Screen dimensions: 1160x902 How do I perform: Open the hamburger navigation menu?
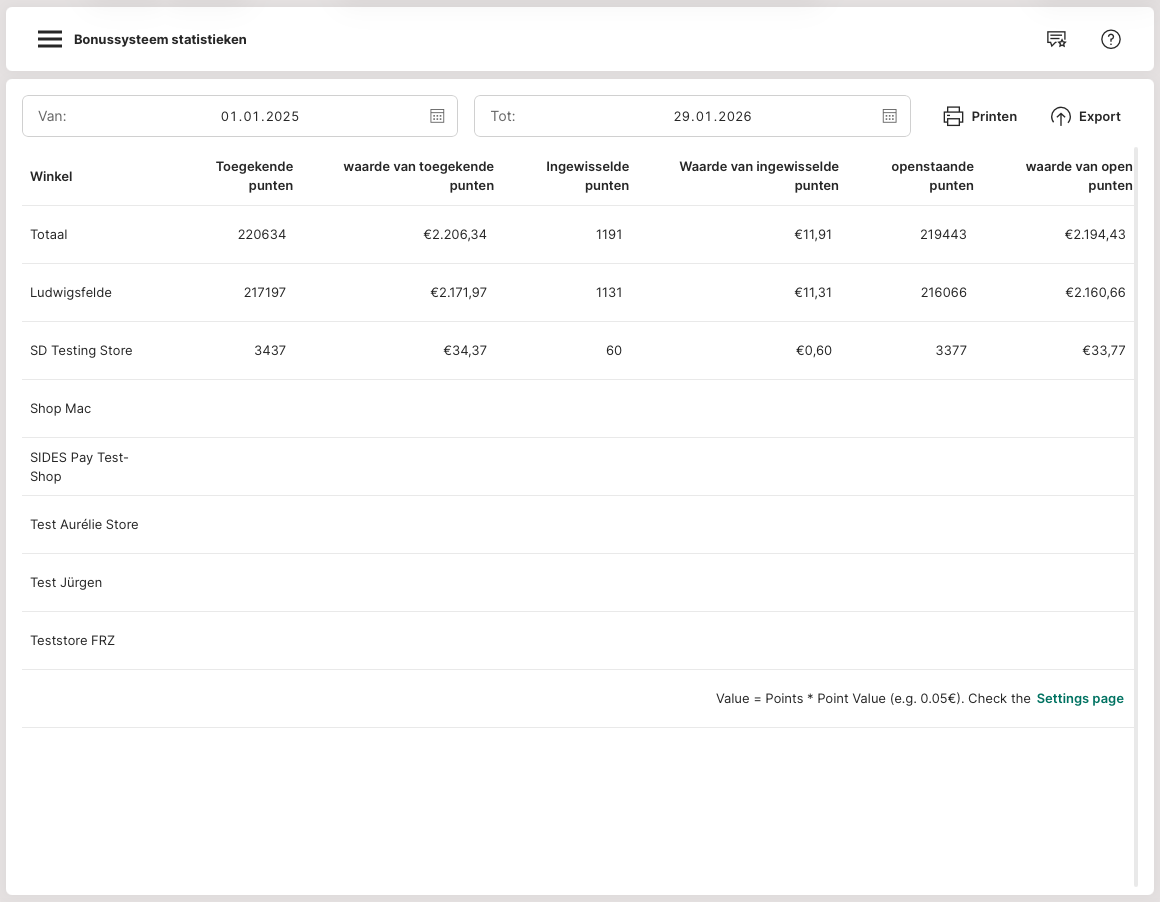[x=50, y=40]
